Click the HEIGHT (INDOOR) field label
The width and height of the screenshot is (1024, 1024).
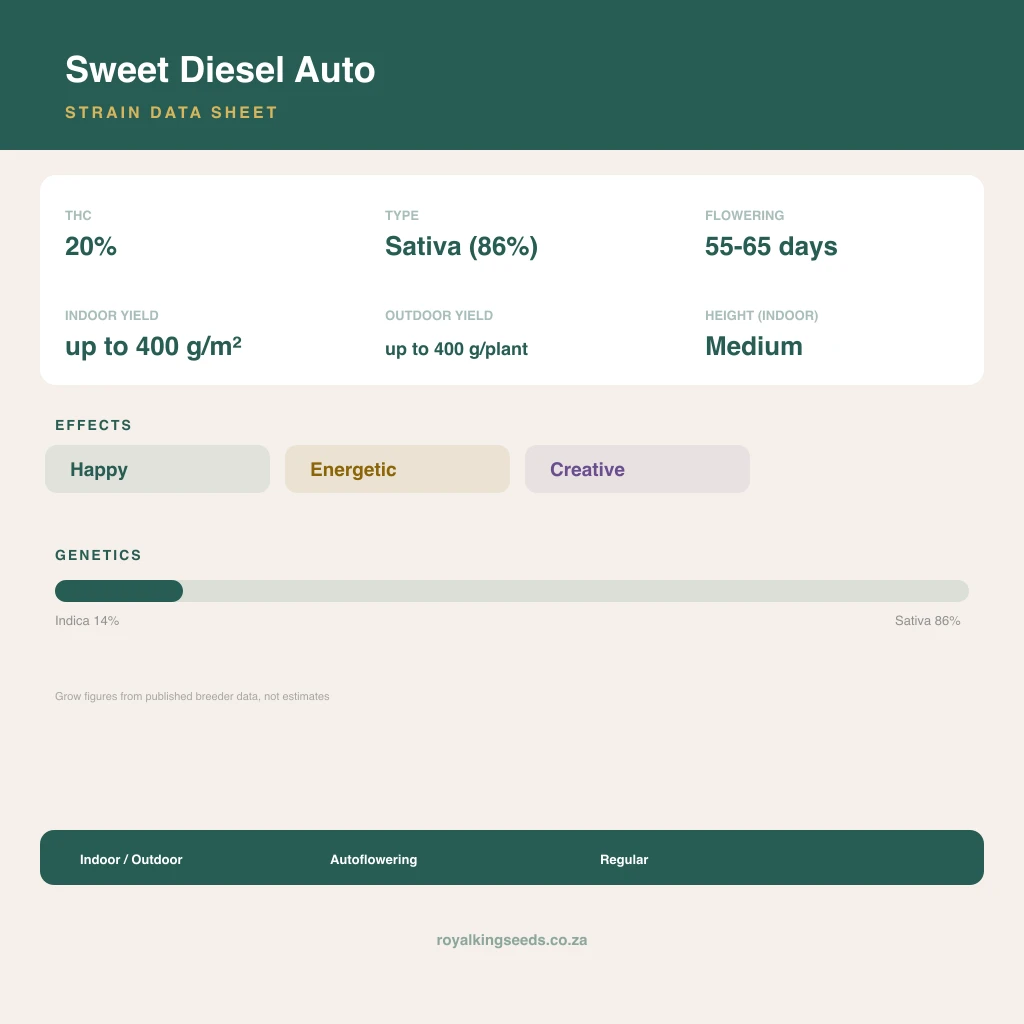click(761, 315)
